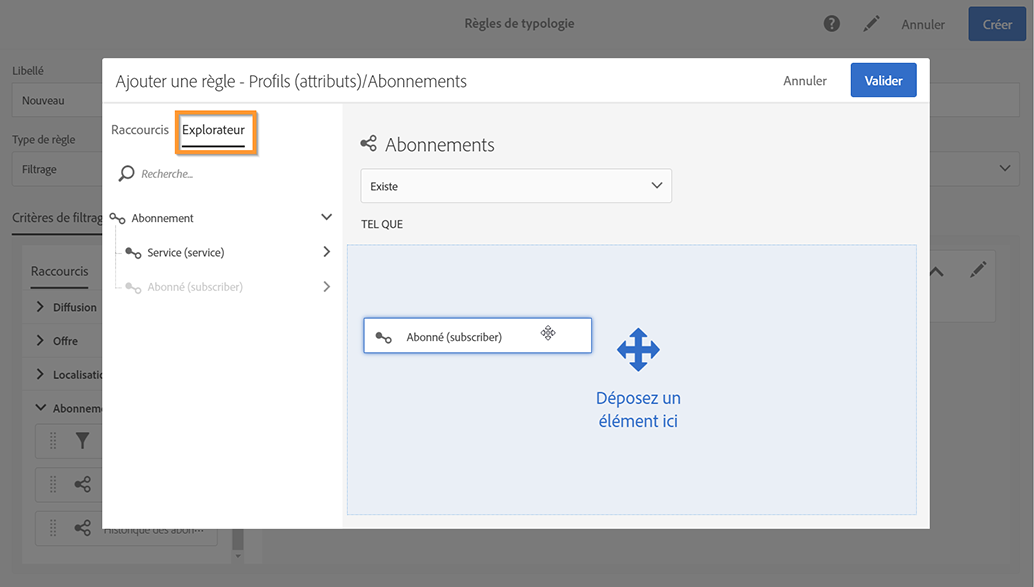Expand the Service (service) chevron
This screenshot has width=1034, height=587.
tap(326, 252)
